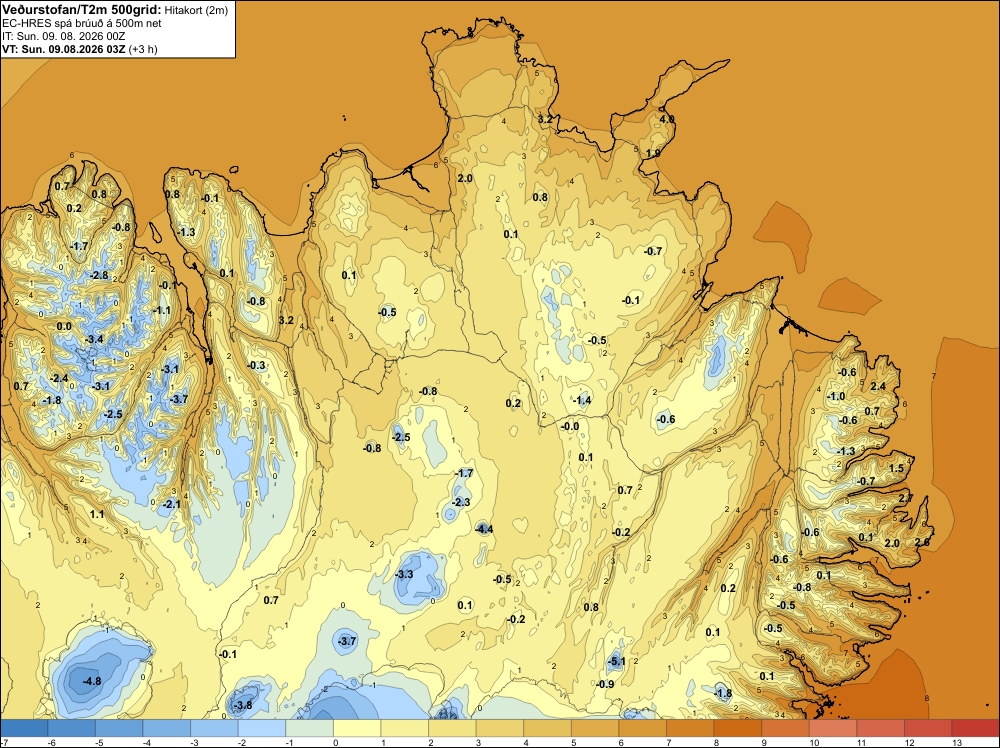This screenshot has width=1000, height=748.
Task: Click the '-0.0' temperature value
Action: (570, 427)
